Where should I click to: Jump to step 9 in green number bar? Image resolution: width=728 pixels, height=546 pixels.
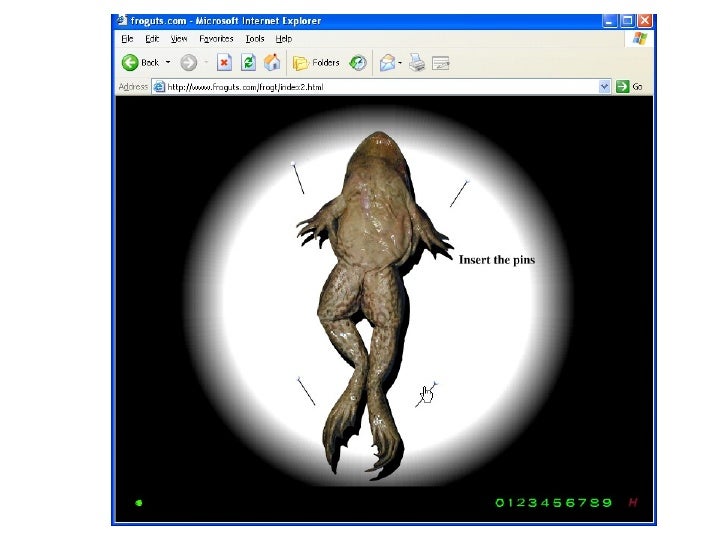pyautogui.click(x=607, y=503)
